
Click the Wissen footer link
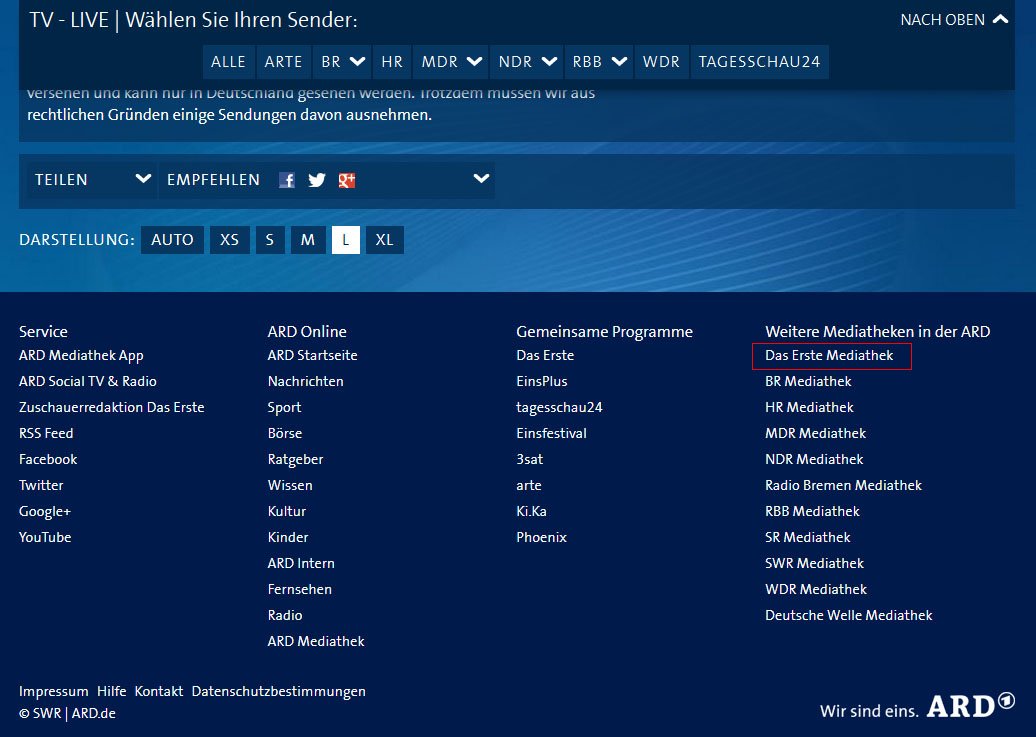pyautogui.click(x=290, y=485)
